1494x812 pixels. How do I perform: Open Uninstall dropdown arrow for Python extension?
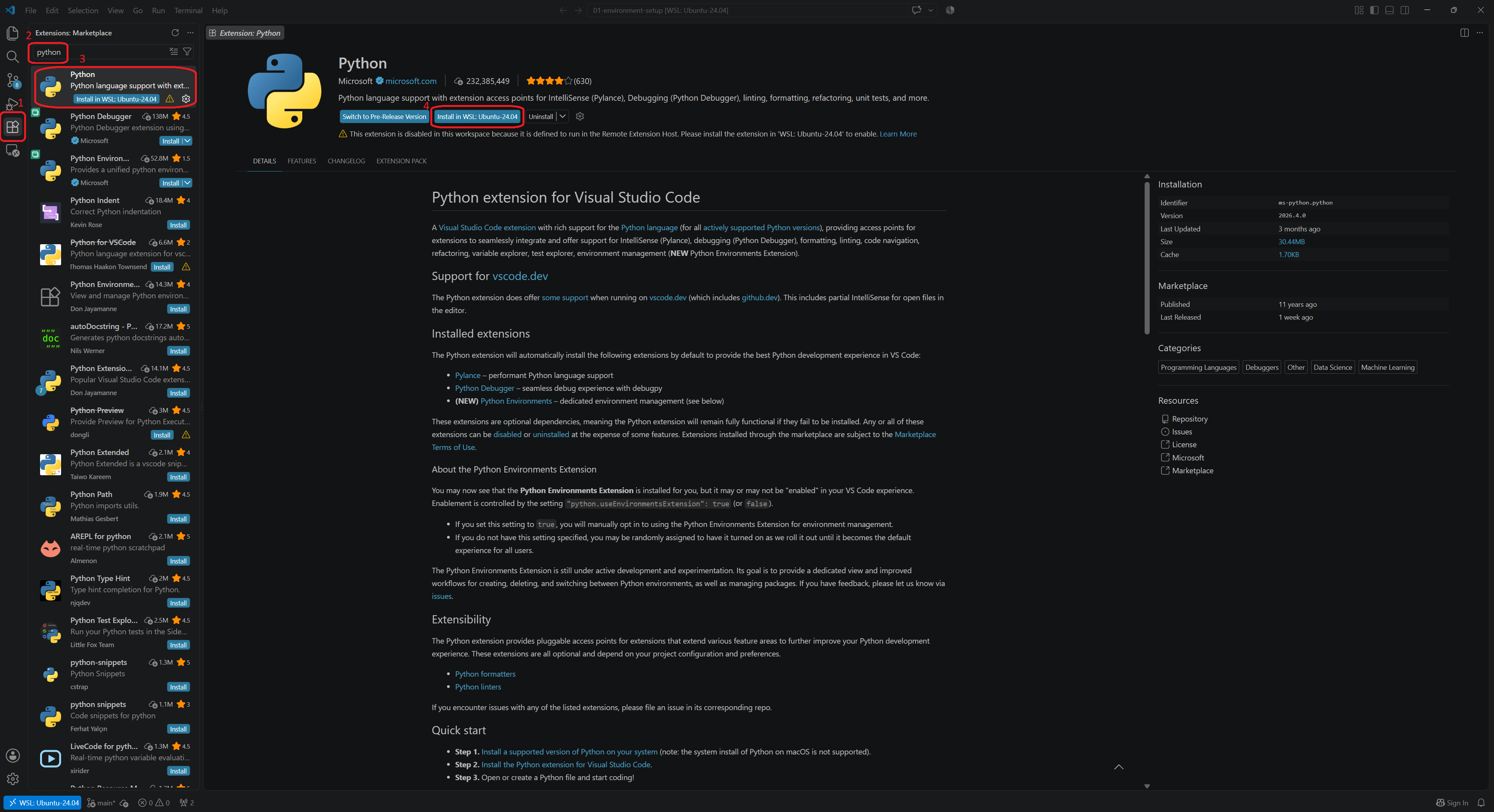[x=563, y=117]
